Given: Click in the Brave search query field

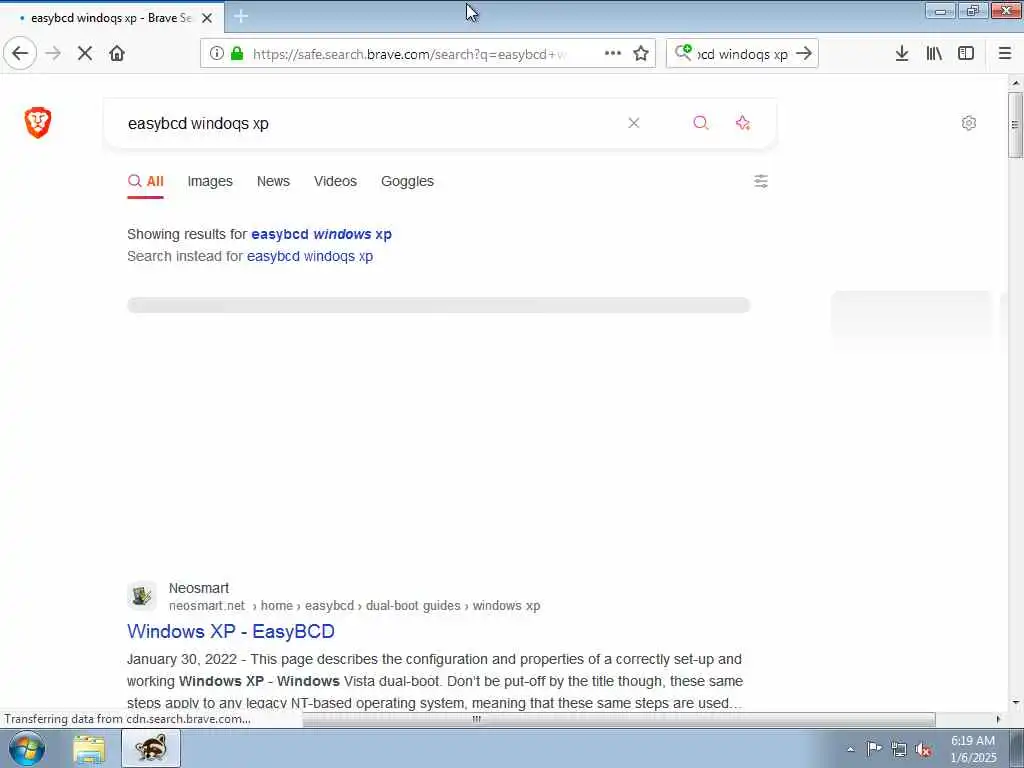Looking at the screenshot, I should coord(372,123).
